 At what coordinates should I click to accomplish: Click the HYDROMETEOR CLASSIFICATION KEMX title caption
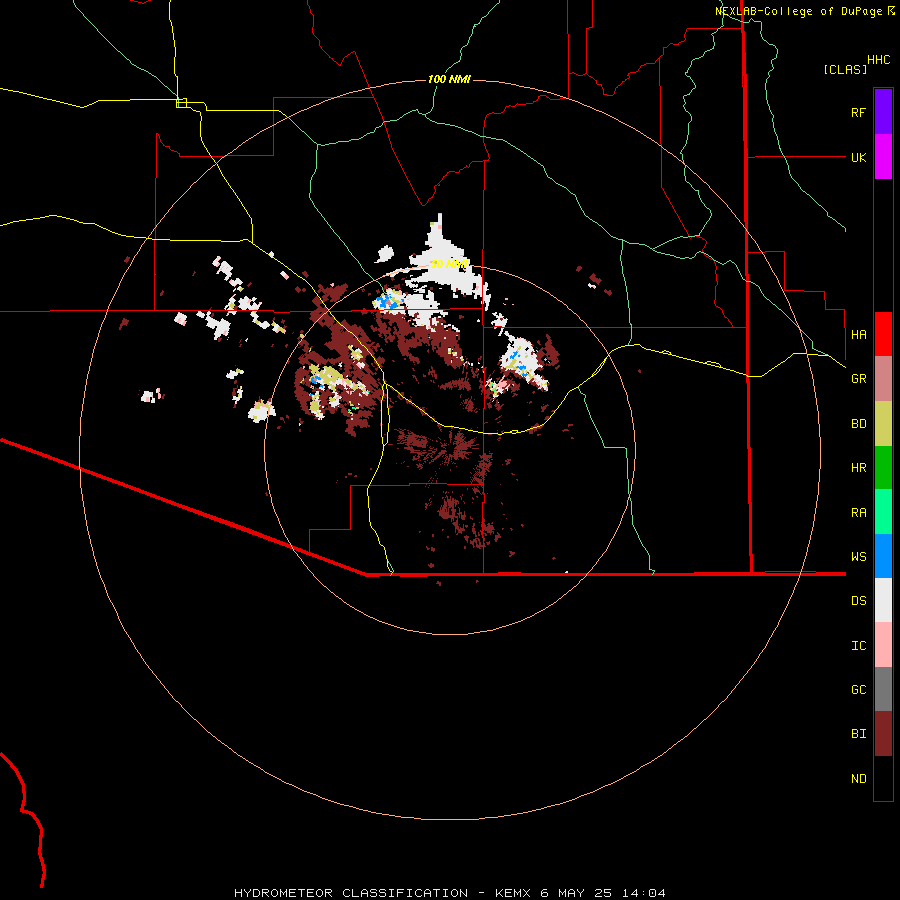coord(450,893)
